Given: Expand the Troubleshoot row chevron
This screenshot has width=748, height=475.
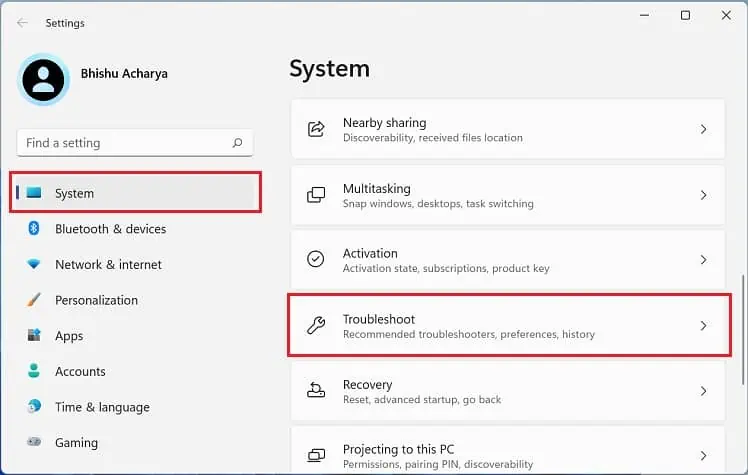Looking at the screenshot, I should [x=703, y=326].
